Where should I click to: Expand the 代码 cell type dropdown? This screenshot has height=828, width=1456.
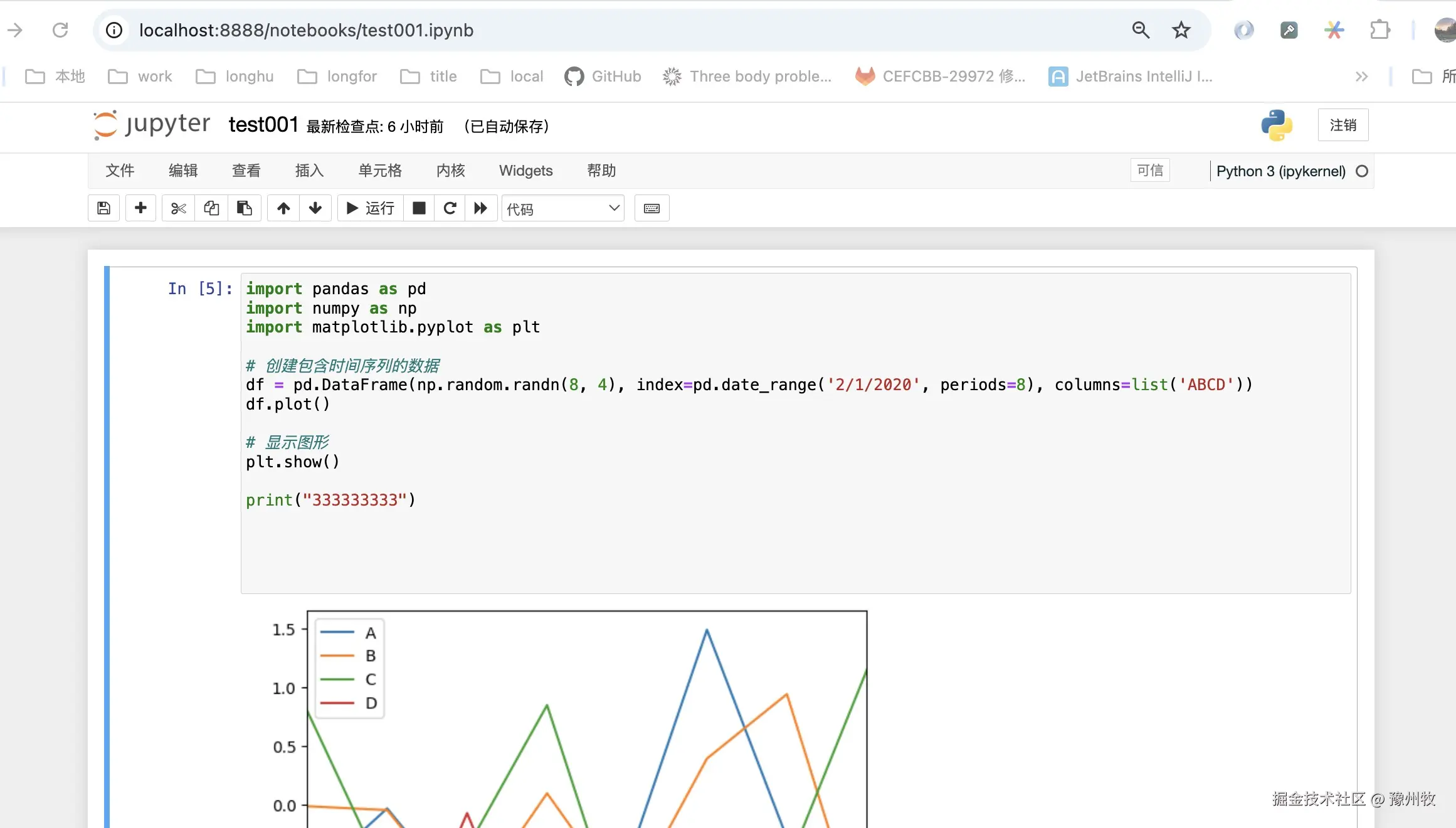562,208
